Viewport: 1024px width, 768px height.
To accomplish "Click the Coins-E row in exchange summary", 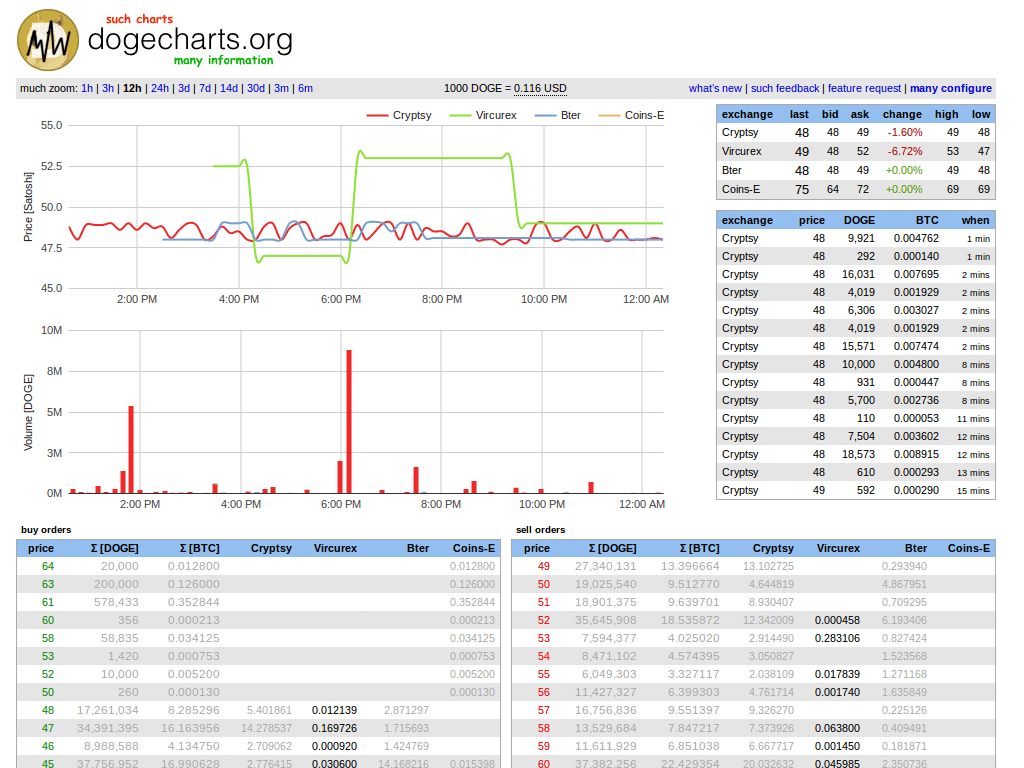I will [x=856, y=189].
